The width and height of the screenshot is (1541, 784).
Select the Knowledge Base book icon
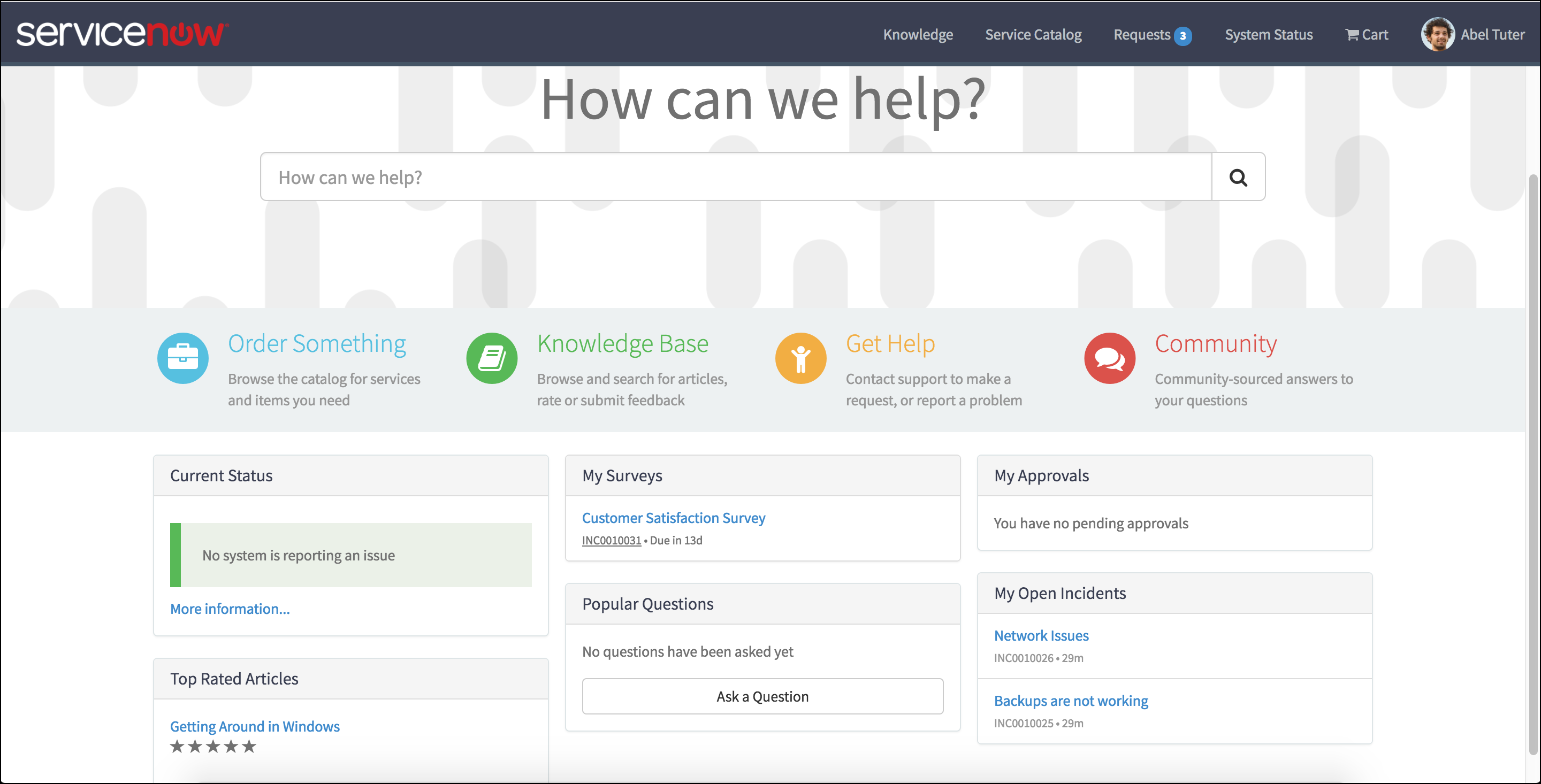tap(491, 358)
